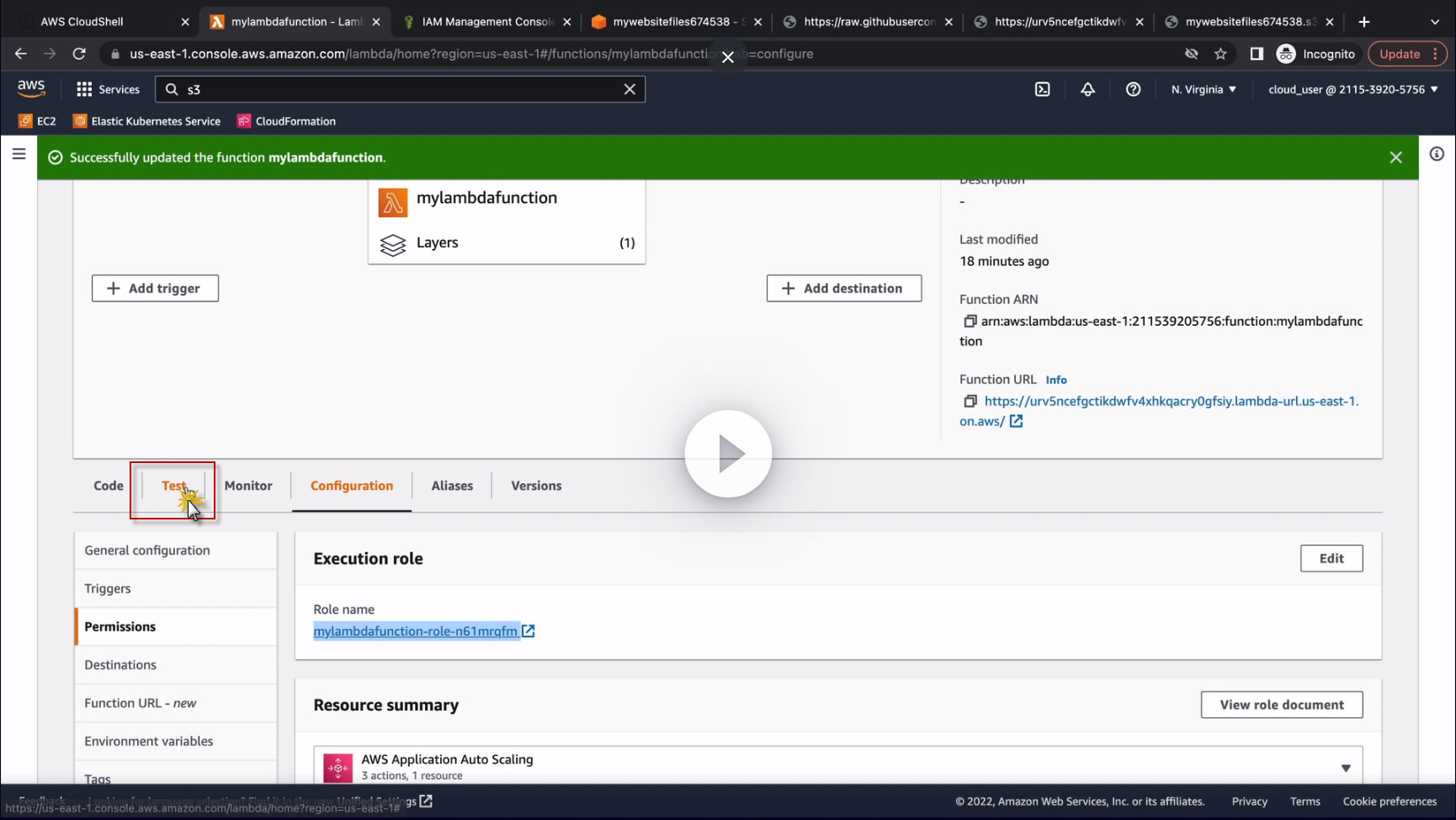Dismiss the green success banner
Screen dimensions: 1456x820
1395,157
